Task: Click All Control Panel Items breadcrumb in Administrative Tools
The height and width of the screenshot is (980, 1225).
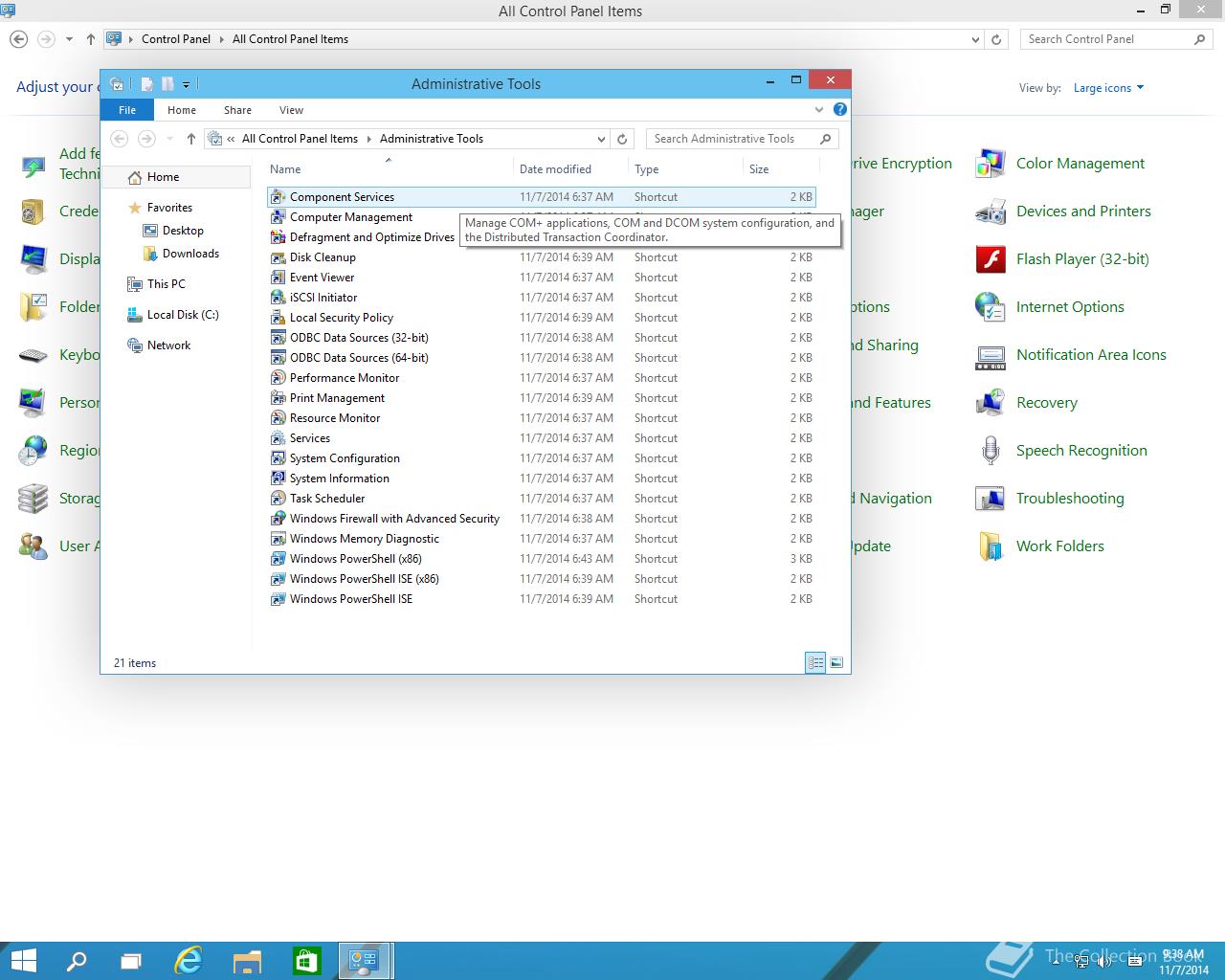Action: [x=300, y=139]
